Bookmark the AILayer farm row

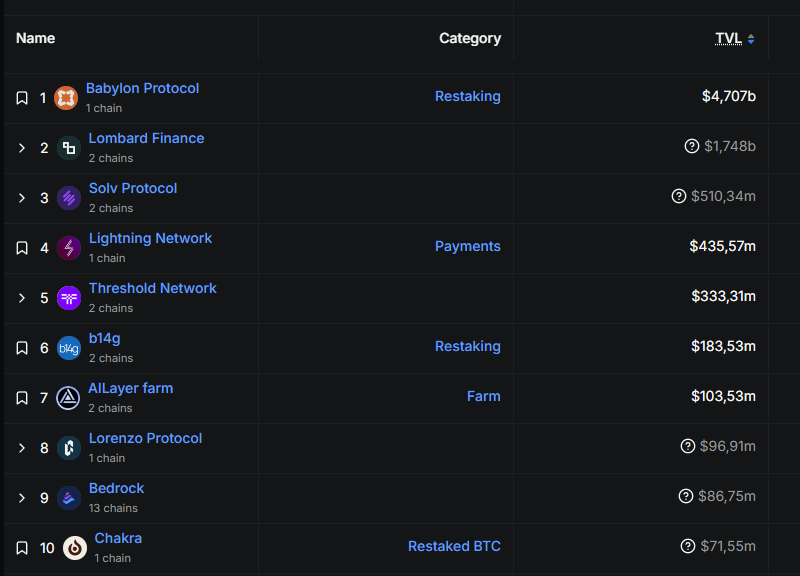click(x=22, y=398)
